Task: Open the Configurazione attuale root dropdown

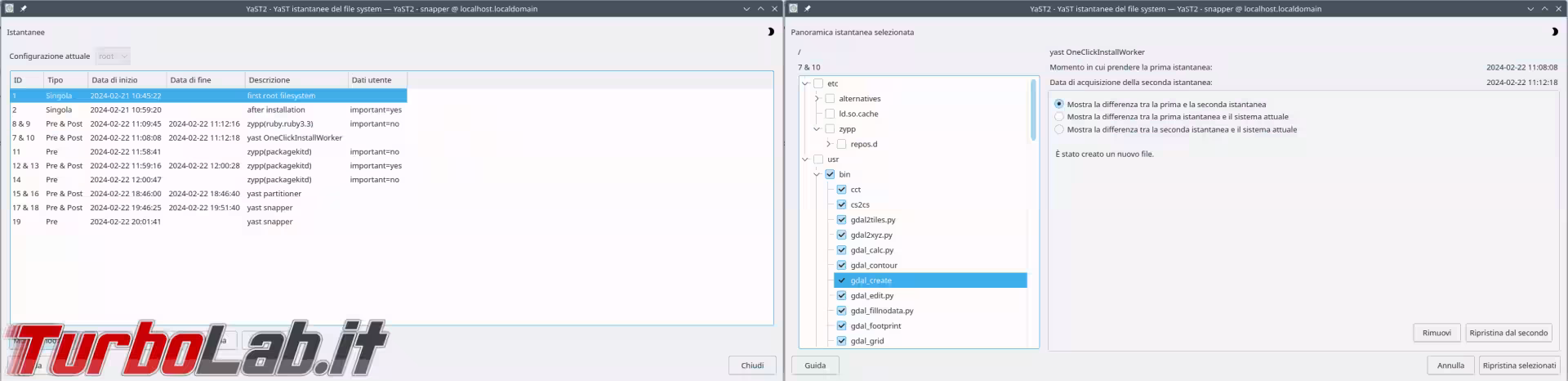Action: [x=113, y=56]
